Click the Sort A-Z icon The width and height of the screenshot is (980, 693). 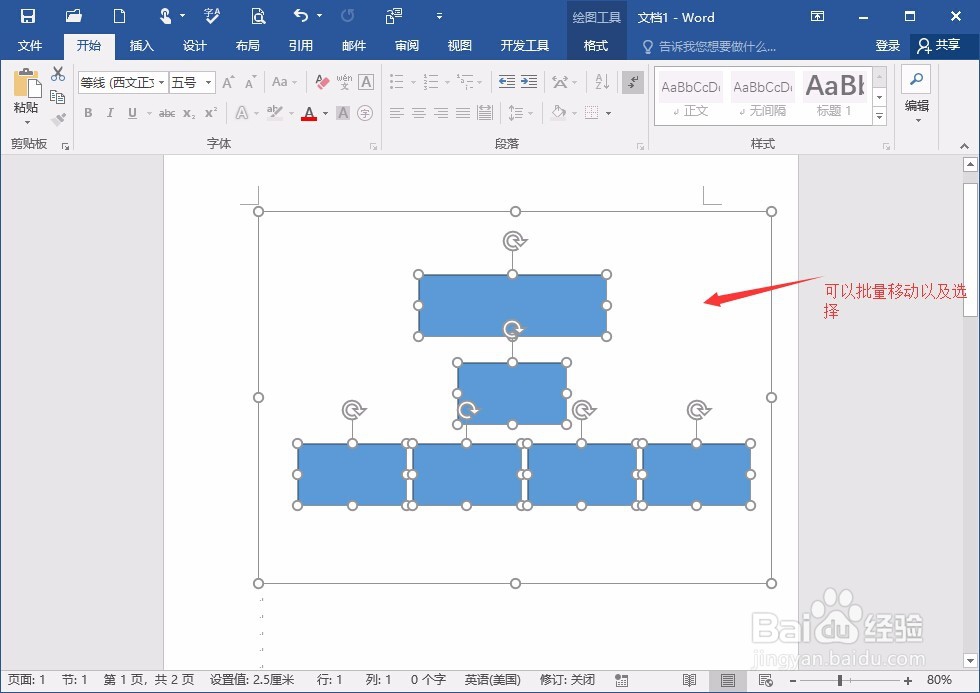click(602, 81)
